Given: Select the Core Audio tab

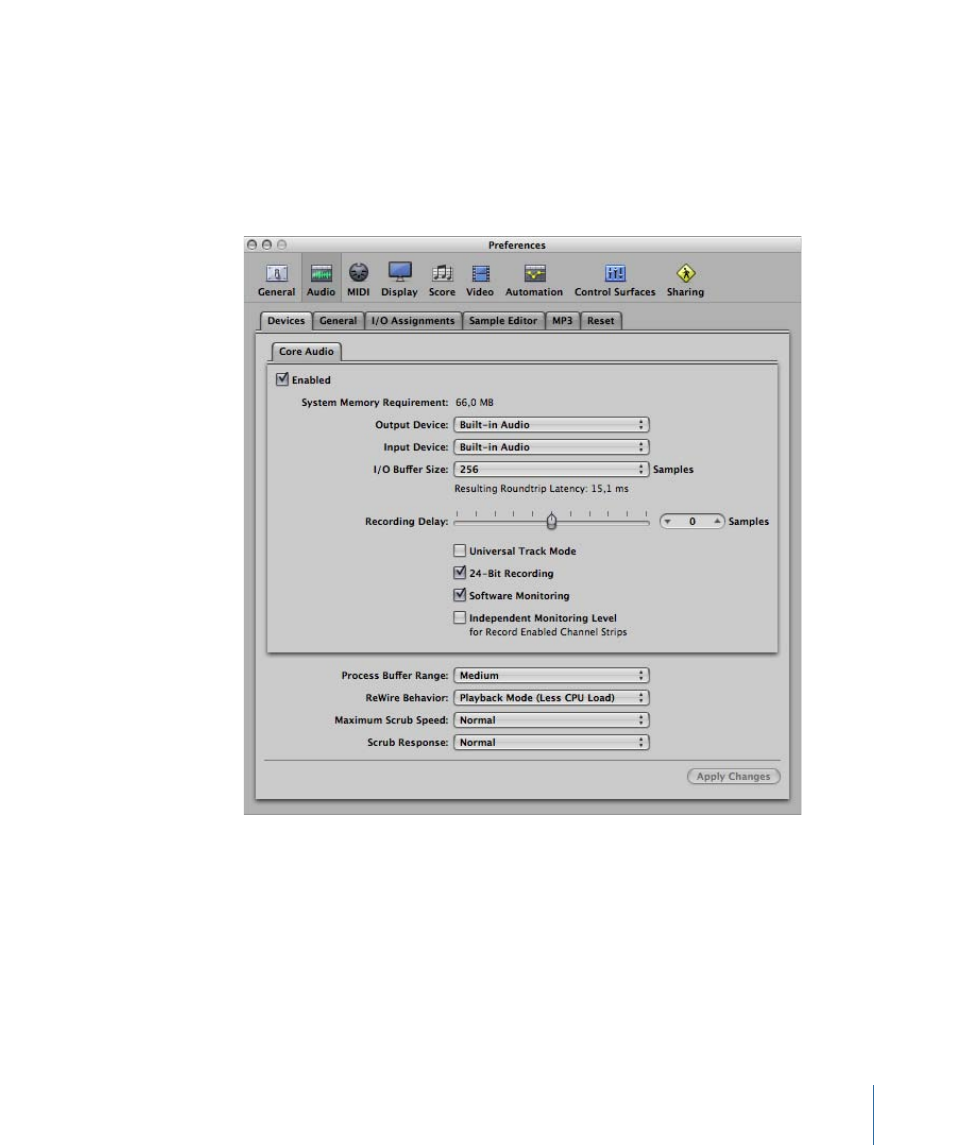Looking at the screenshot, I should point(306,351).
